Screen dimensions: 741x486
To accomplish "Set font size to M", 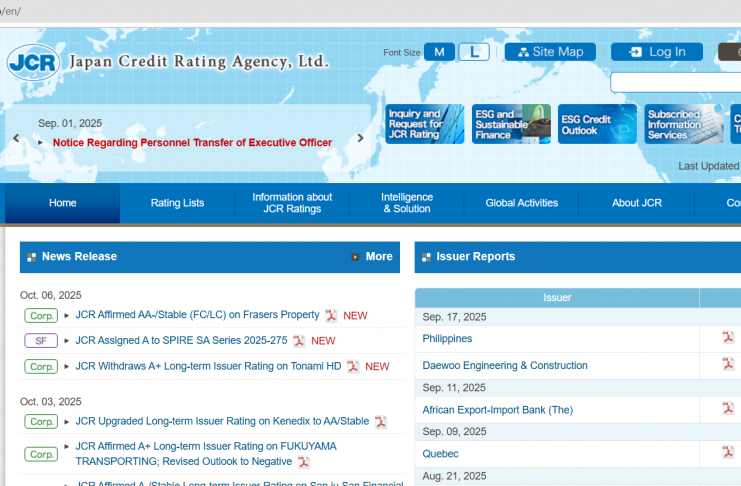I will [x=439, y=52].
